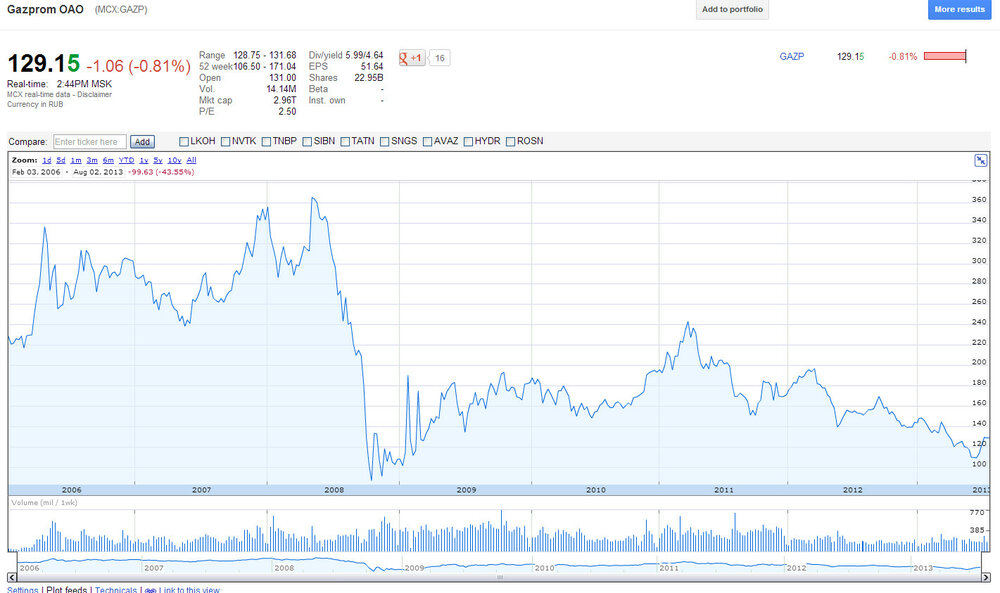1000x593 pixels.
Task: Set chart zoom to 1d
Action: (x=47, y=160)
